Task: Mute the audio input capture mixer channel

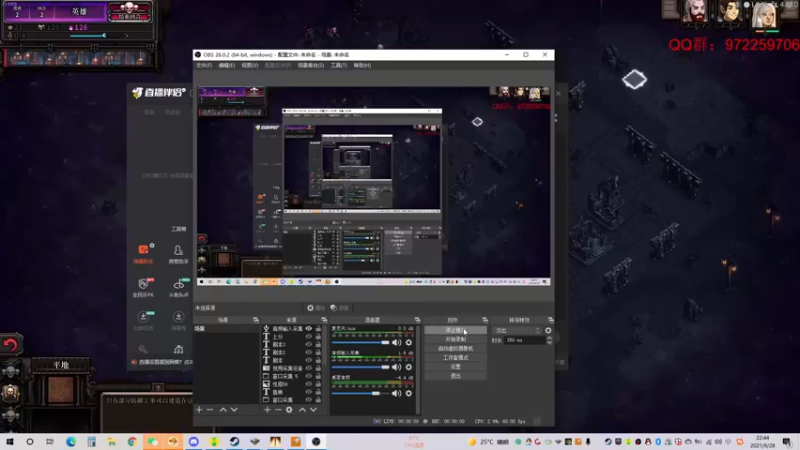Action: pyautogui.click(x=396, y=367)
